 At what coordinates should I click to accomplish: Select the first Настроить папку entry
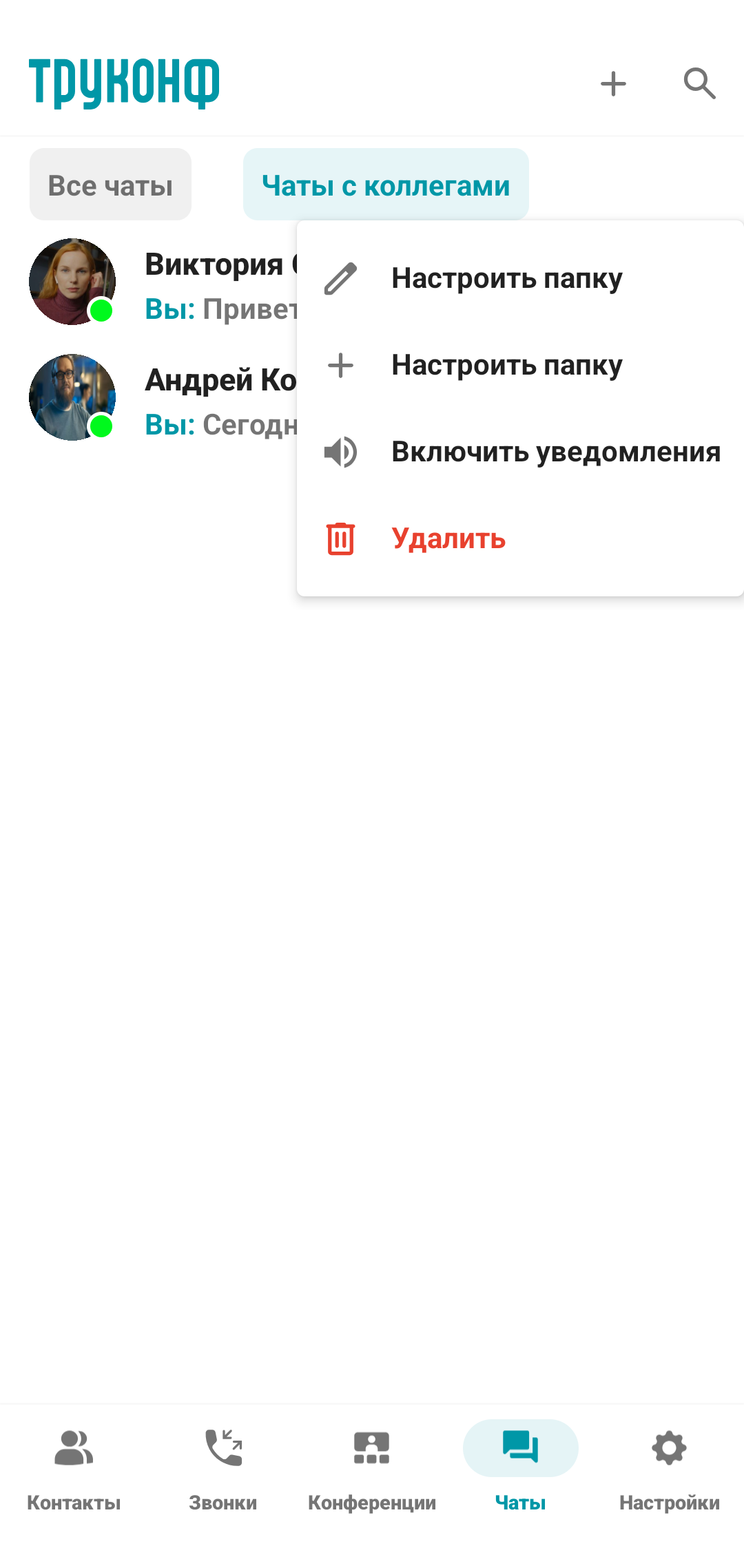pos(520,278)
